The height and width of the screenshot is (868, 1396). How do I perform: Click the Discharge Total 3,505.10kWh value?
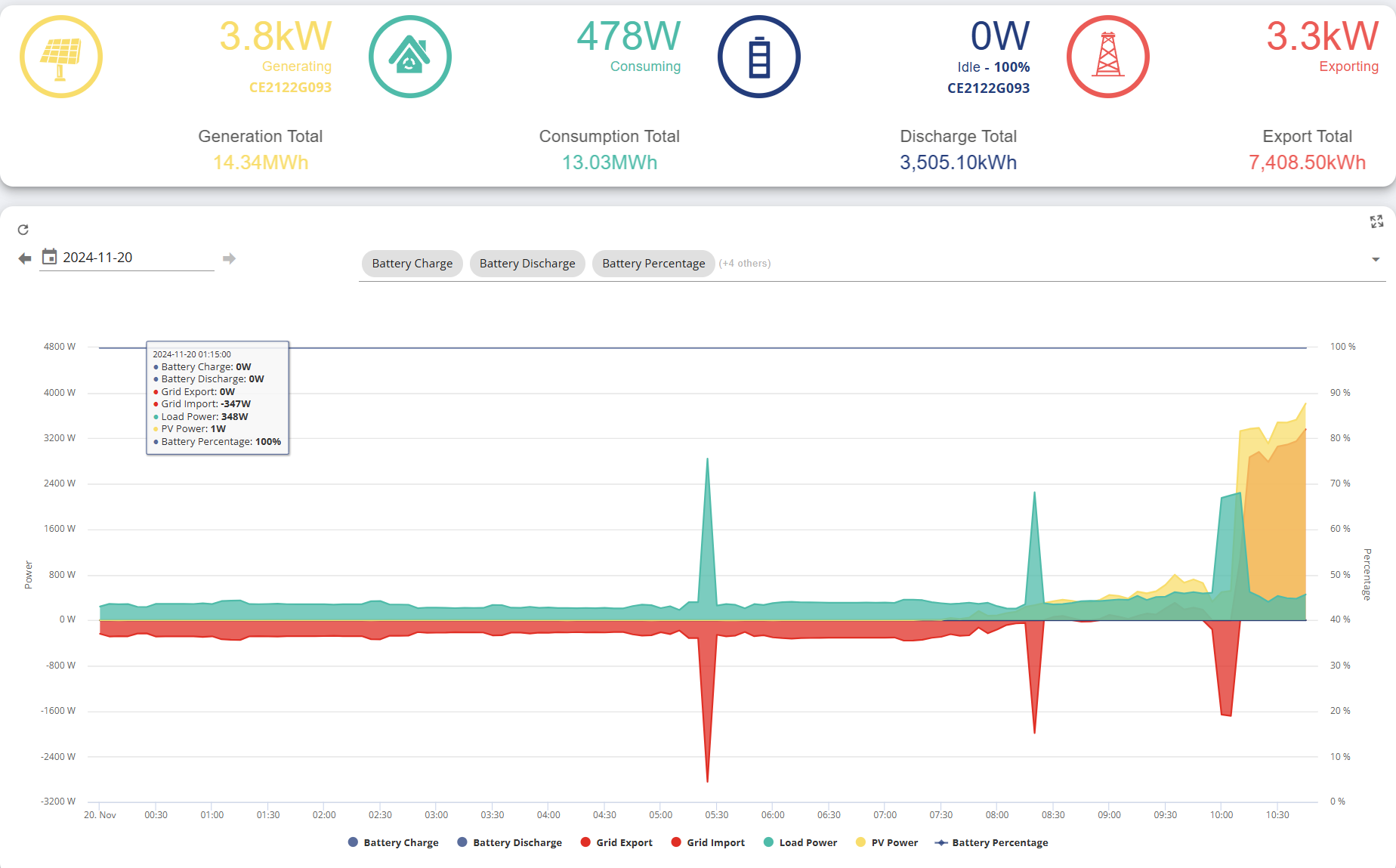959,162
